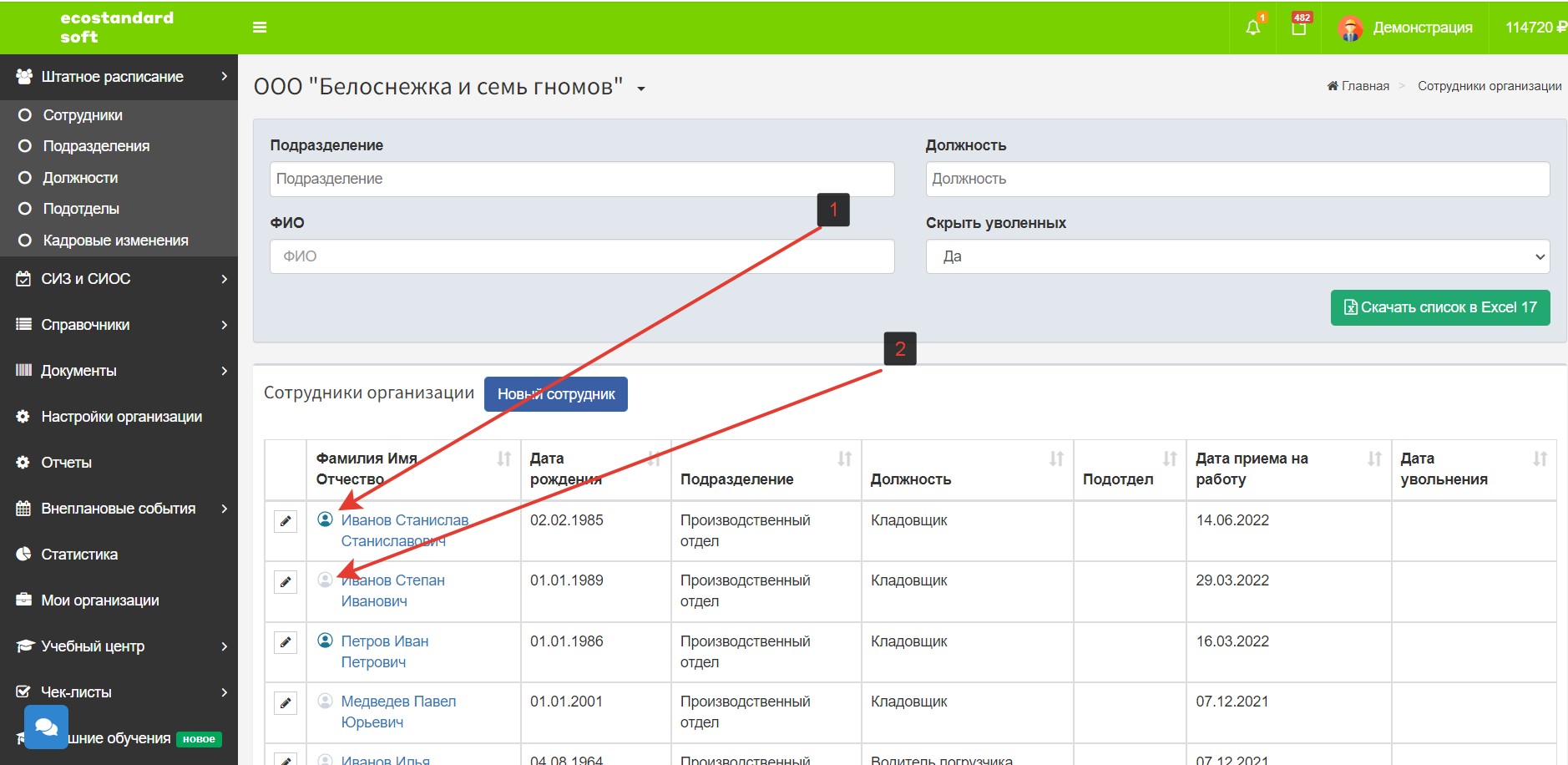This screenshot has width=1568, height=765.
Task: Click the account icon beside Петров Иван Петрович
Action: (x=326, y=641)
